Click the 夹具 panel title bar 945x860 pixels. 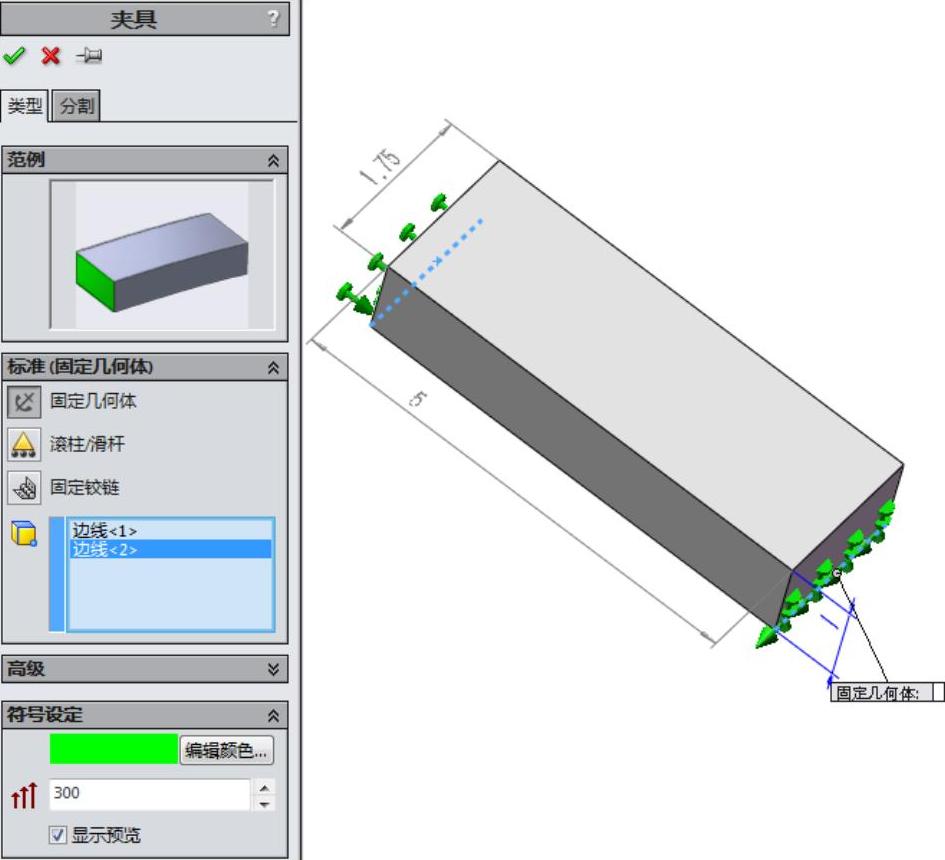tap(145, 19)
